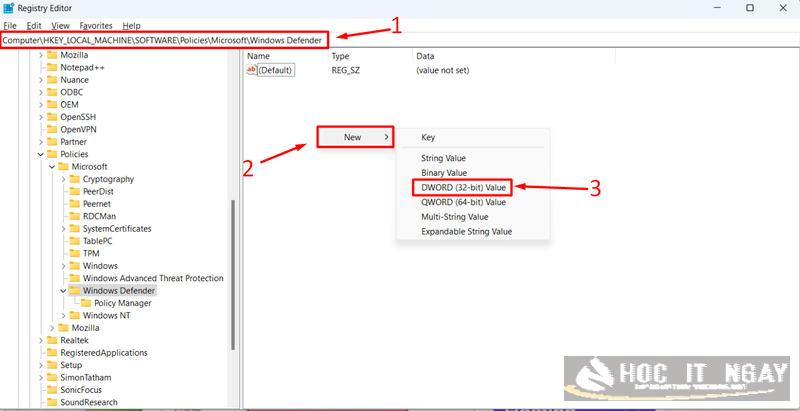Click the OpenVPN folder icon
Screen dimensions: 800x411
(x=52, y=130)
